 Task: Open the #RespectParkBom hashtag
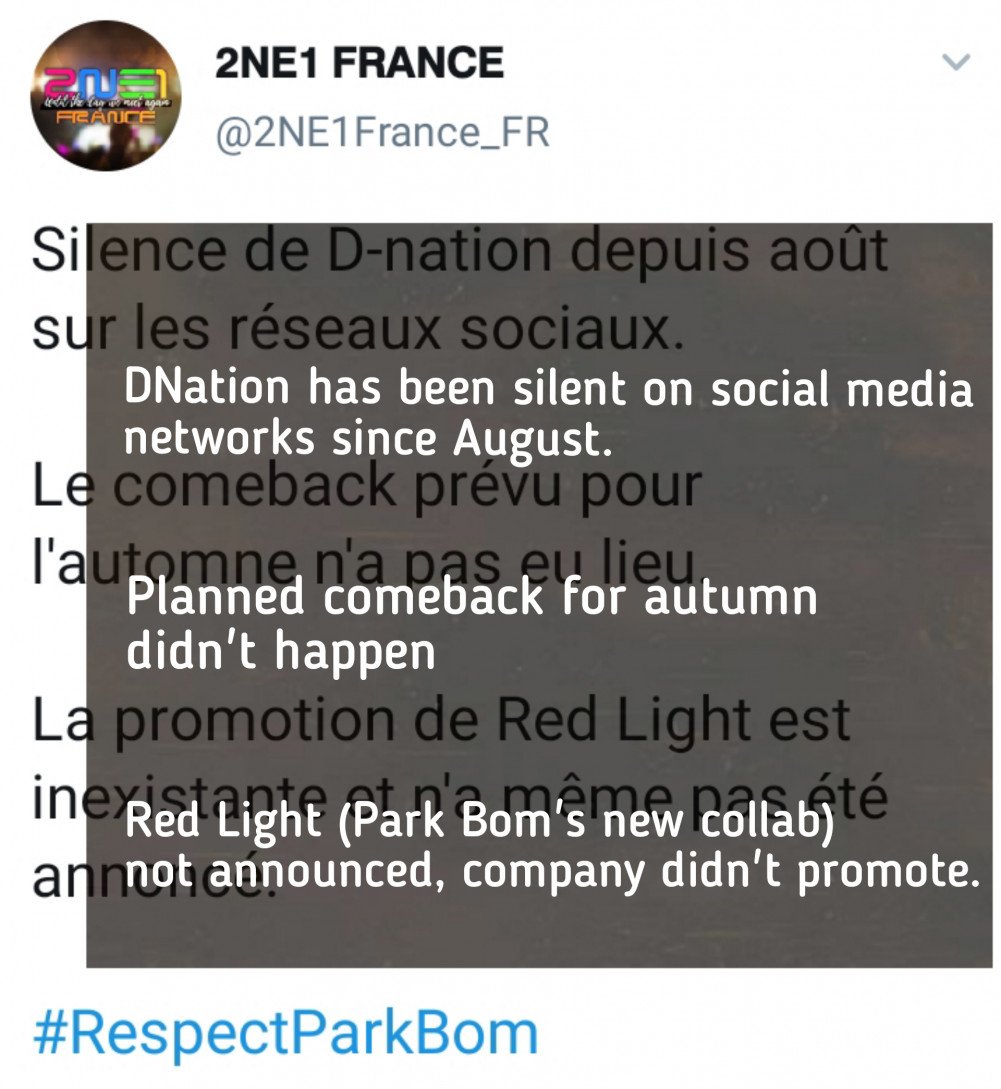[285, 1033]
